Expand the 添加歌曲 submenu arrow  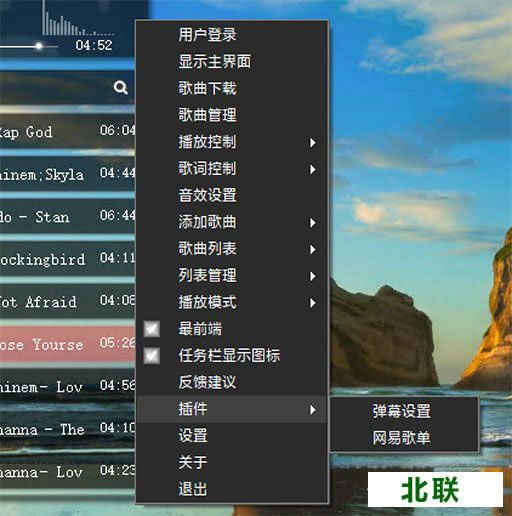pos(313,223)
